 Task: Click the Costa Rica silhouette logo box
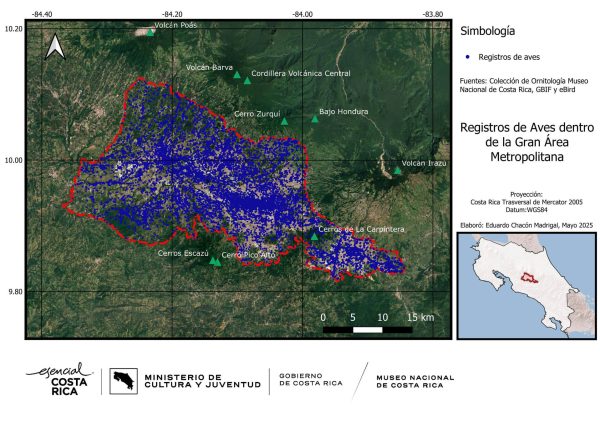point(123,381)
